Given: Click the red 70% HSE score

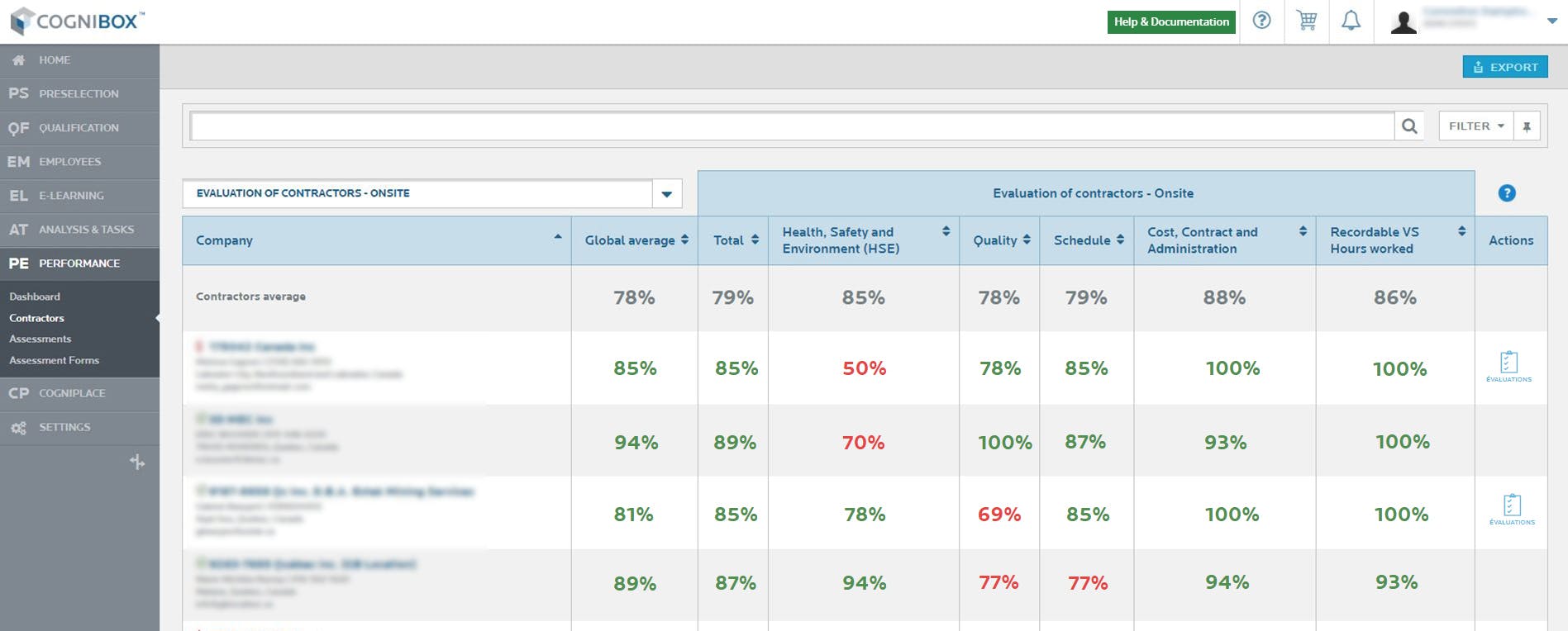Looking at the screenshot, I should [864, 443].
